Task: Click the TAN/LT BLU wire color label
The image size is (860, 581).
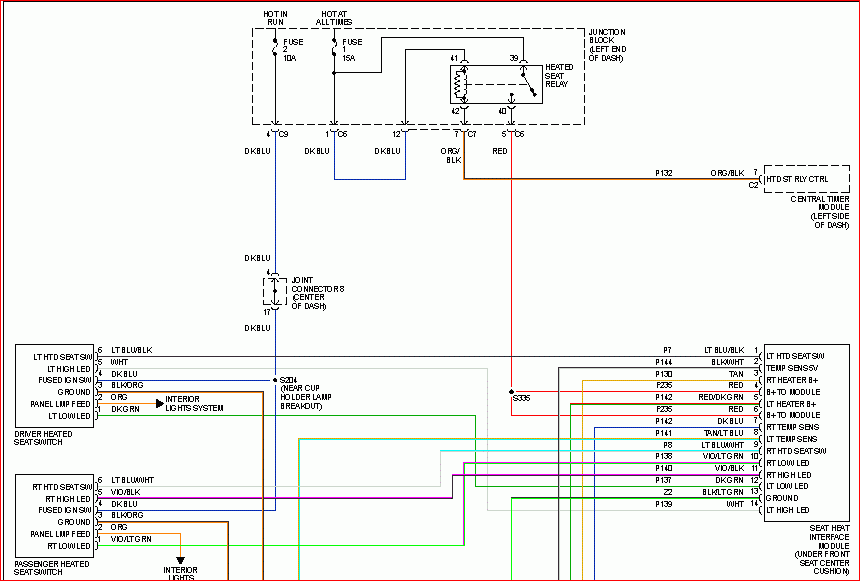Action: (x=724, y=433)
